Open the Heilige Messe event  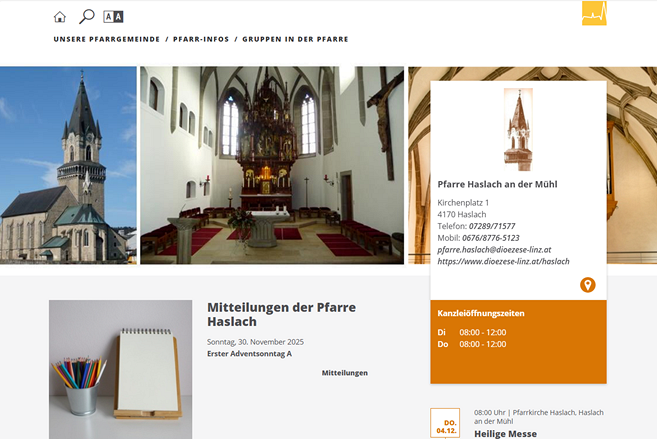tap(505, 434)
